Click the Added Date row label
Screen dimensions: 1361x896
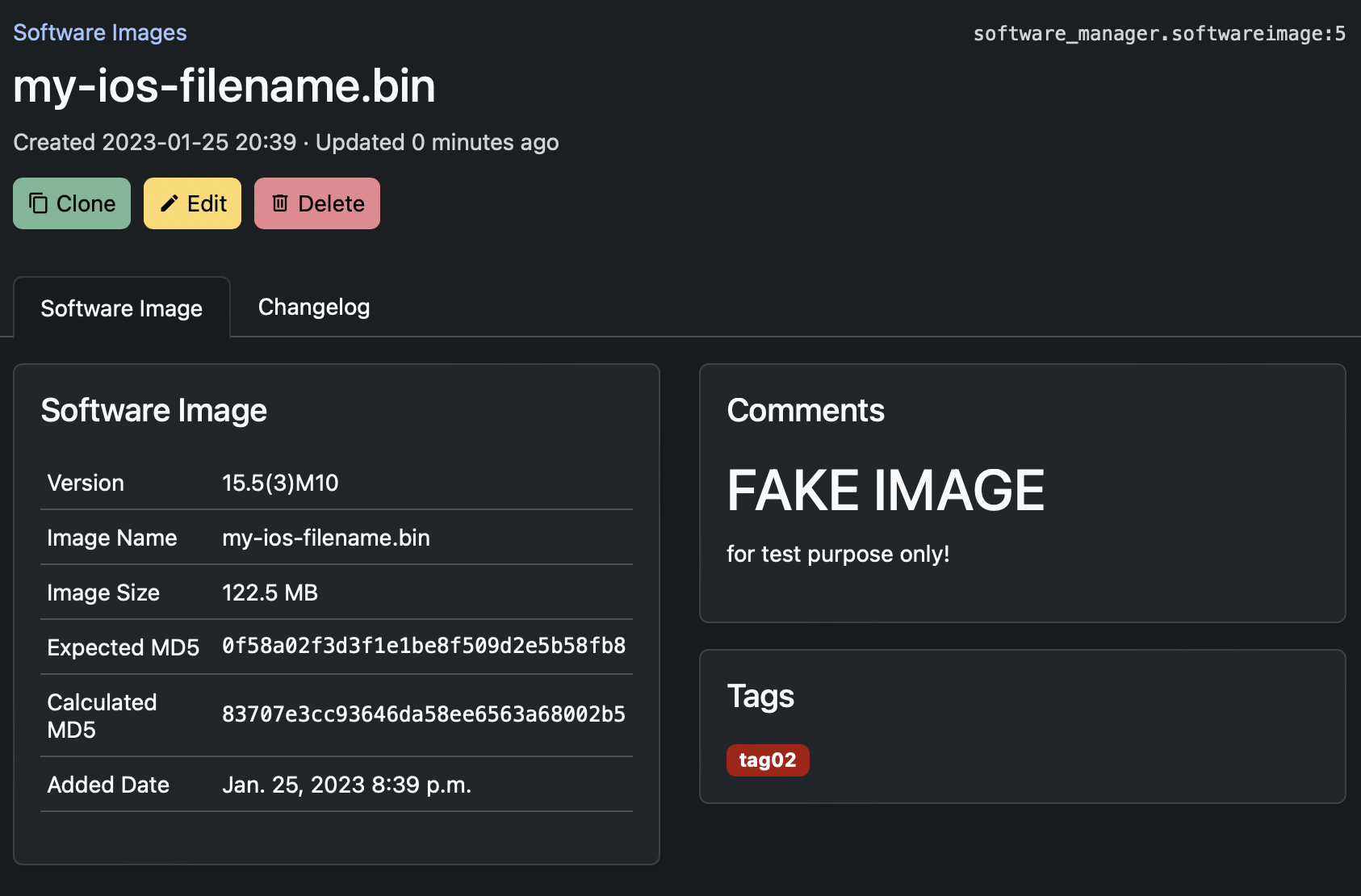[x=108, y=785]
